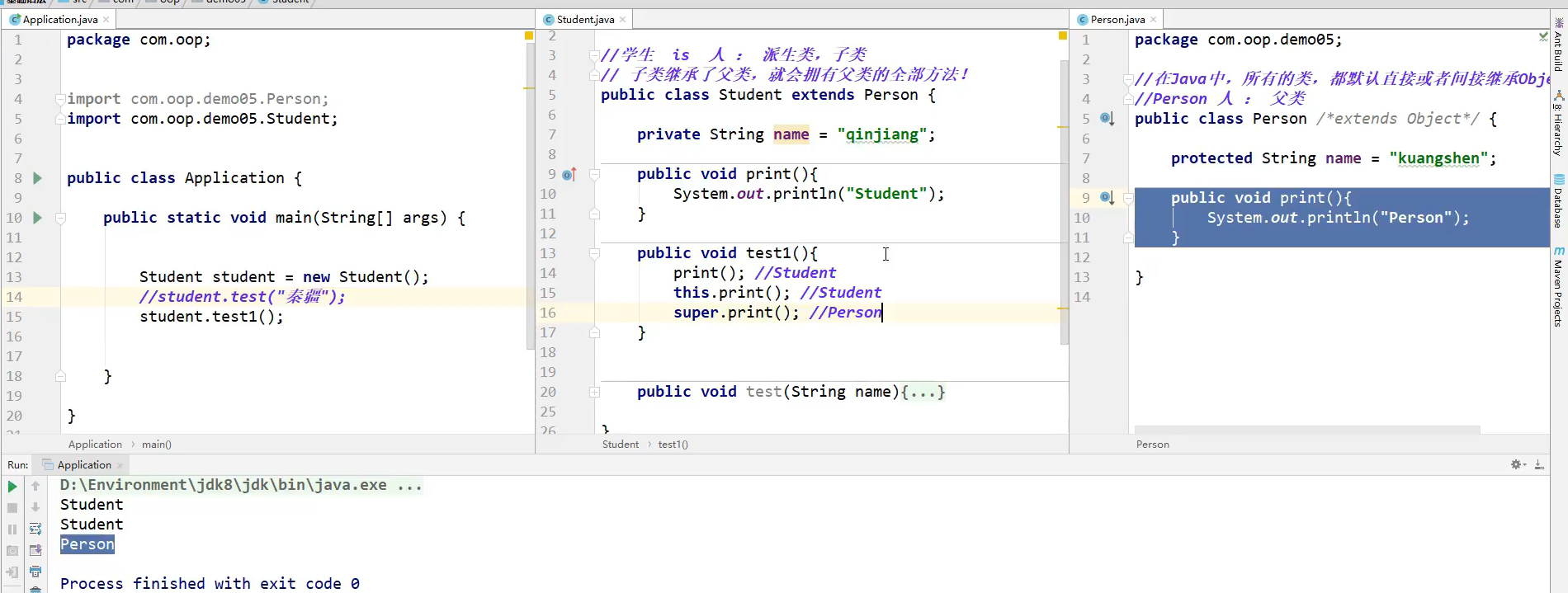This screenshot has height=593, width=1568.
Task: Click super.print(); line in Student.java
Action: click(736, 313)
